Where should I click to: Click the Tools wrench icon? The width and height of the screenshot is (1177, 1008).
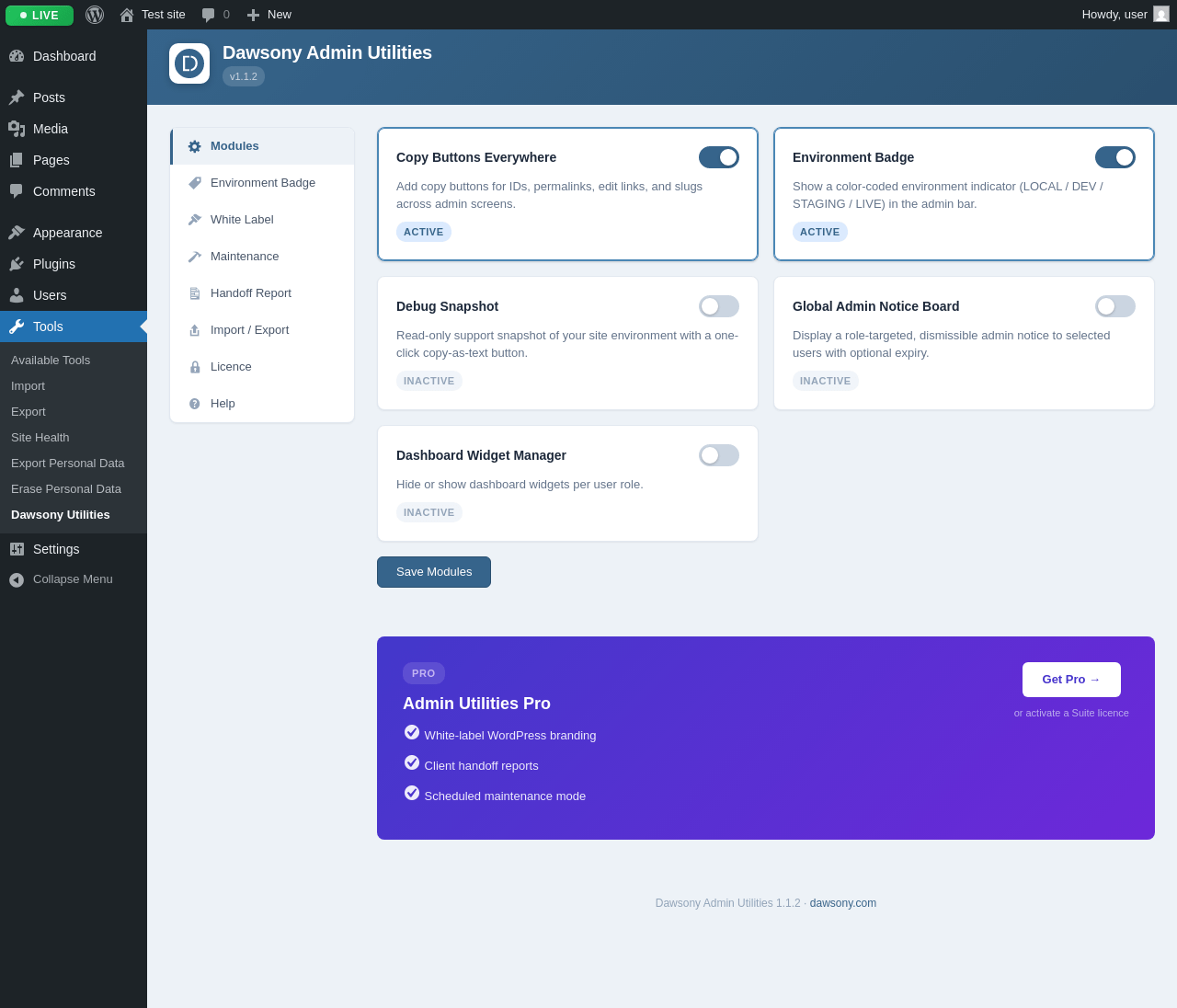[17, 326]
